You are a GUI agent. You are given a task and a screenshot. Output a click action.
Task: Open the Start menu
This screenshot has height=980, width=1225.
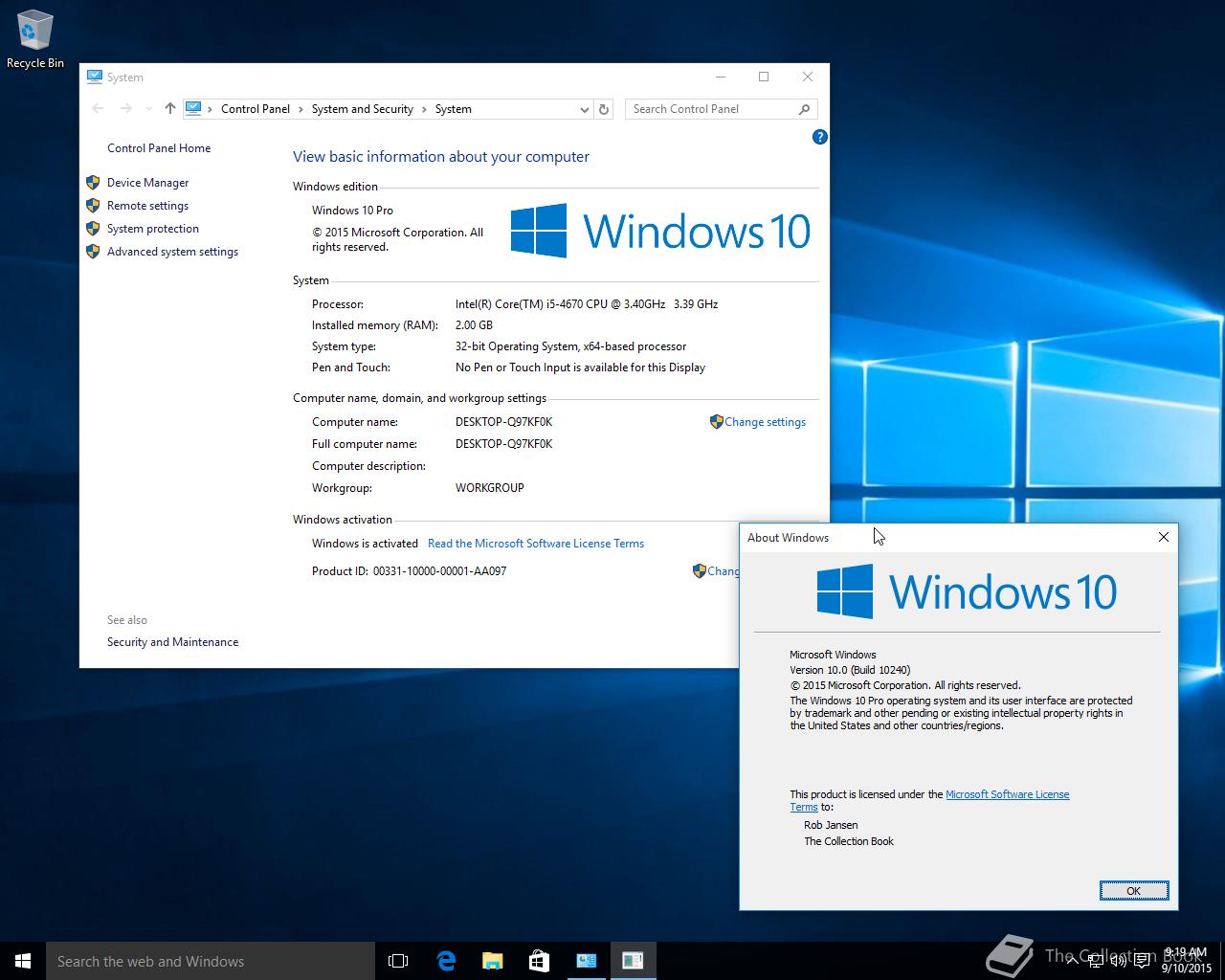(23, 961)
